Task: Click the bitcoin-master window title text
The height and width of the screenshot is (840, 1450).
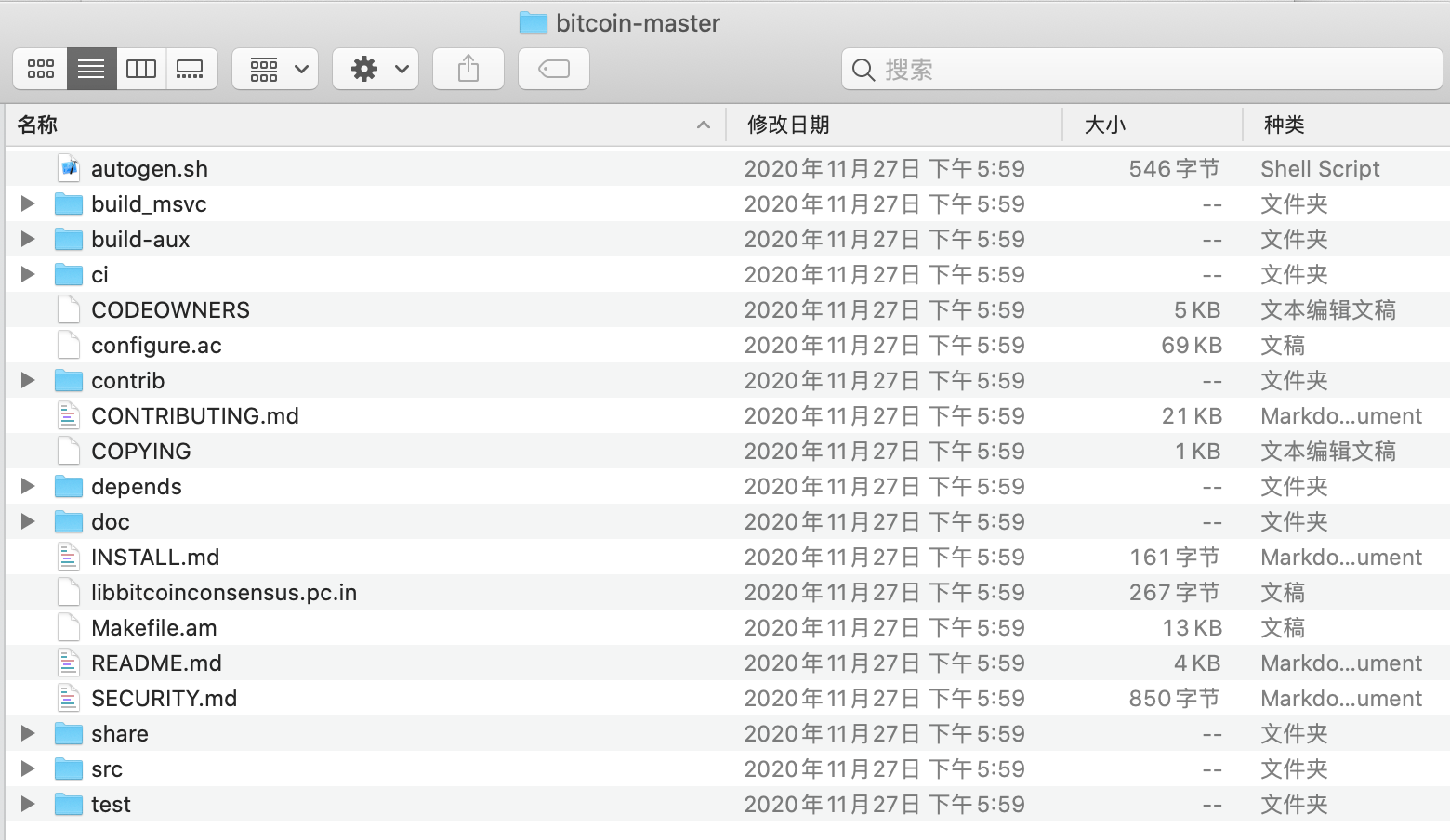Action: pyautogui.click(x=639, y=23)
